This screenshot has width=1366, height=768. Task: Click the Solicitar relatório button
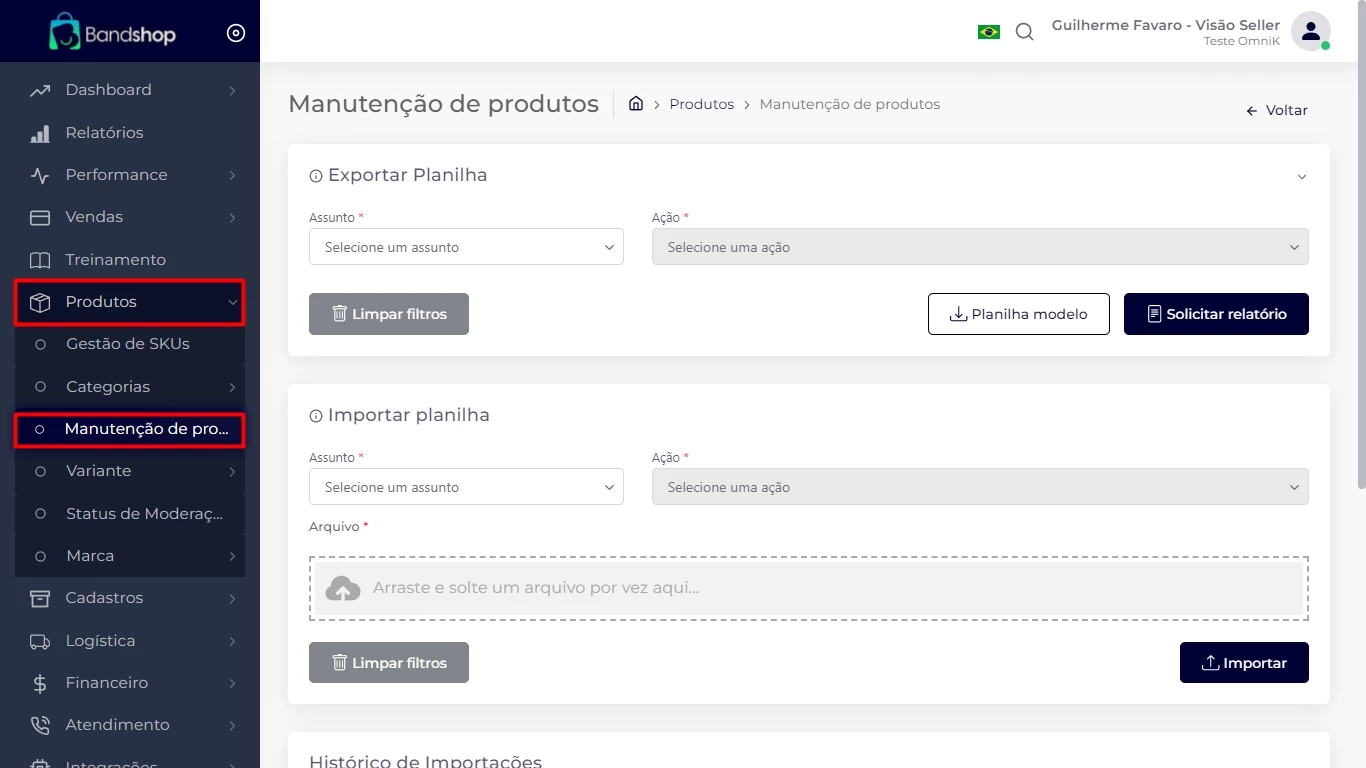tap(1216, 314)
